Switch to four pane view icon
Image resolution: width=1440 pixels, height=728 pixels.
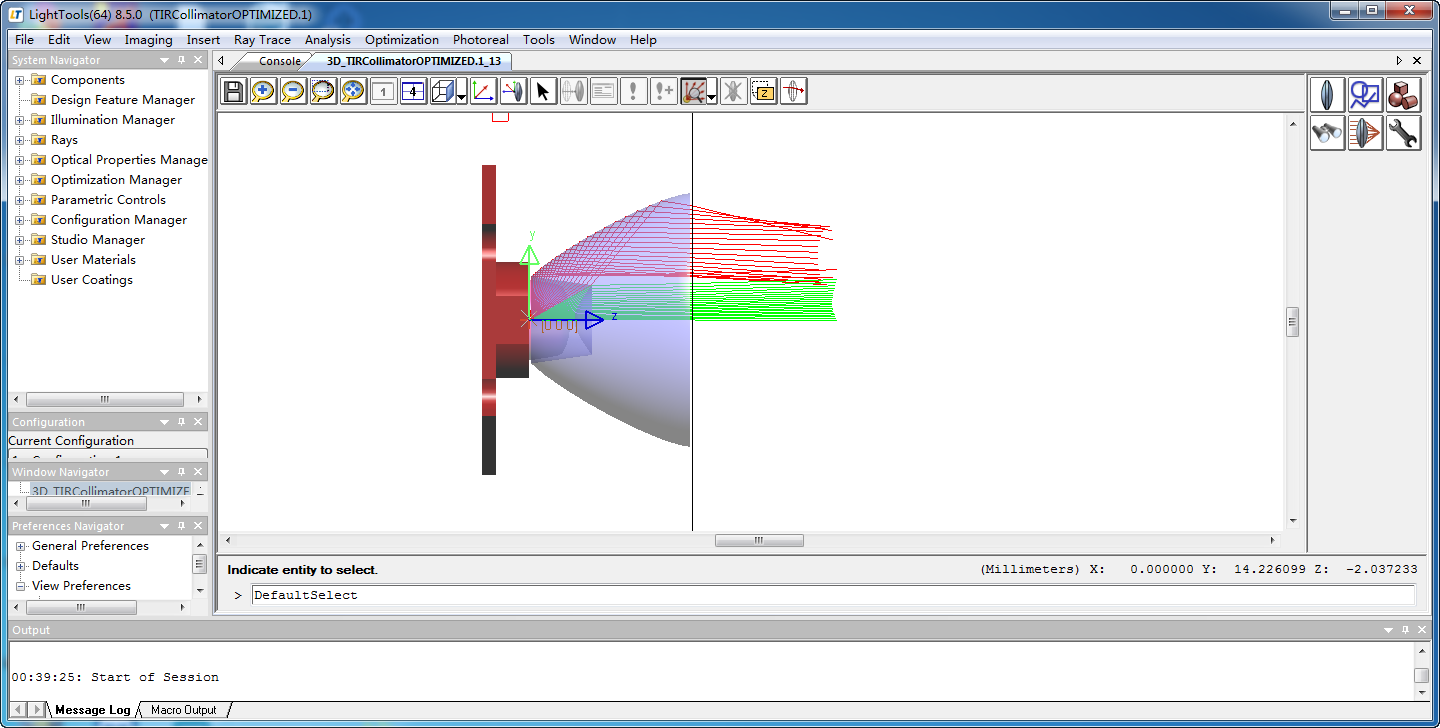pyautogui.click(x=413, y=92)
